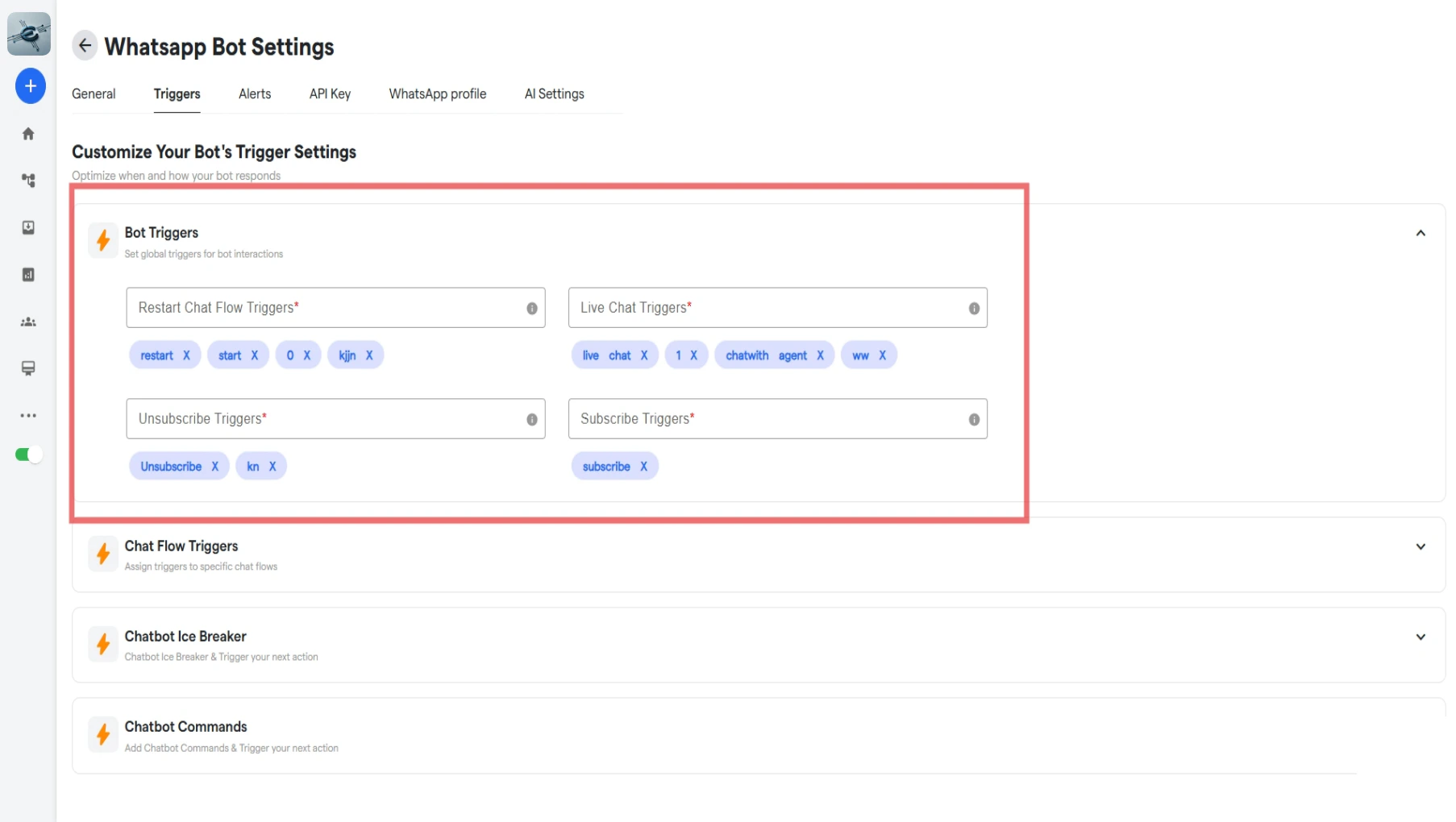
Task: Click the Bot Triggers lightning icon
Action: pyautogui.click(x=103, y=240)
